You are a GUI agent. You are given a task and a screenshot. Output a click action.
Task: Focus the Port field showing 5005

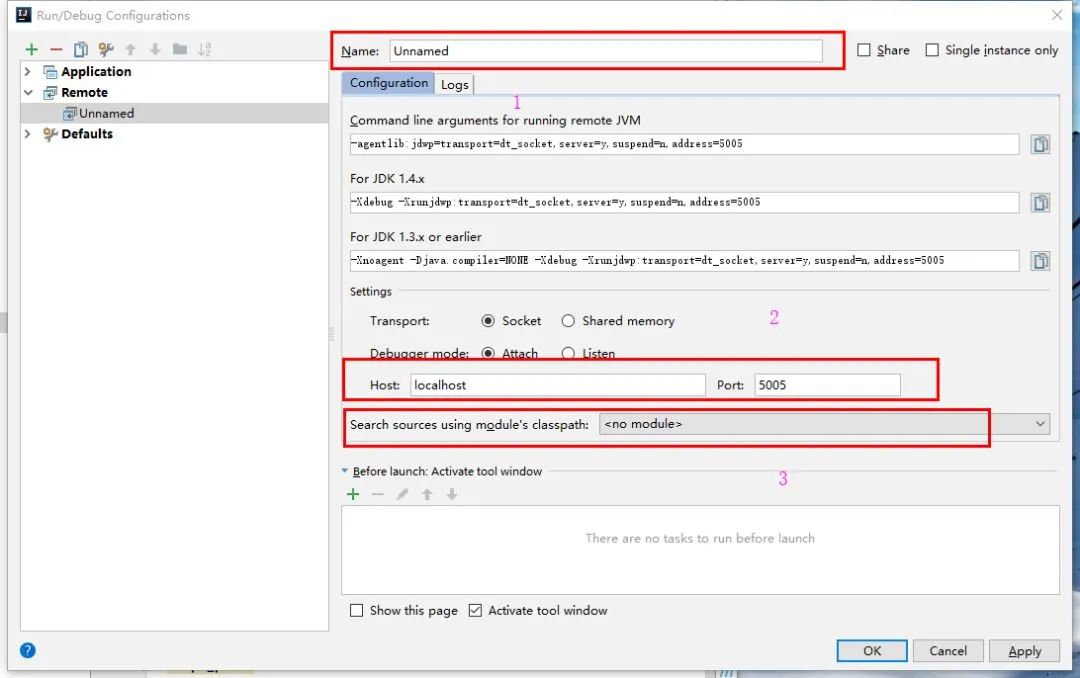[x=827, y=385]
